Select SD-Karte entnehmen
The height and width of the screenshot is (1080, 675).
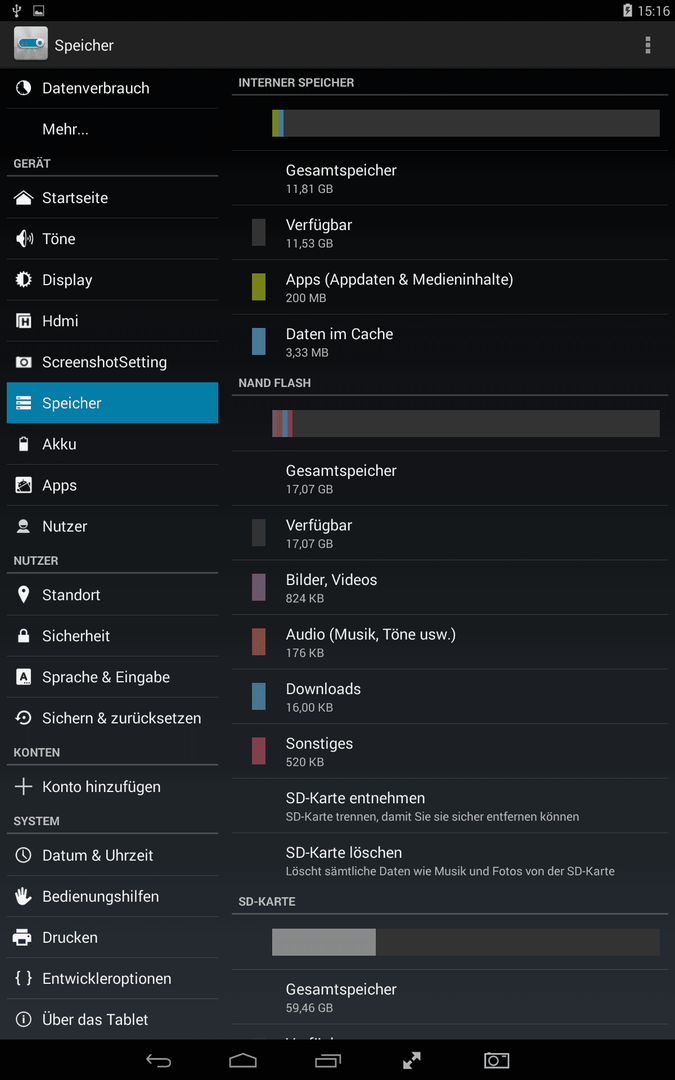click(x=450, y=806)
